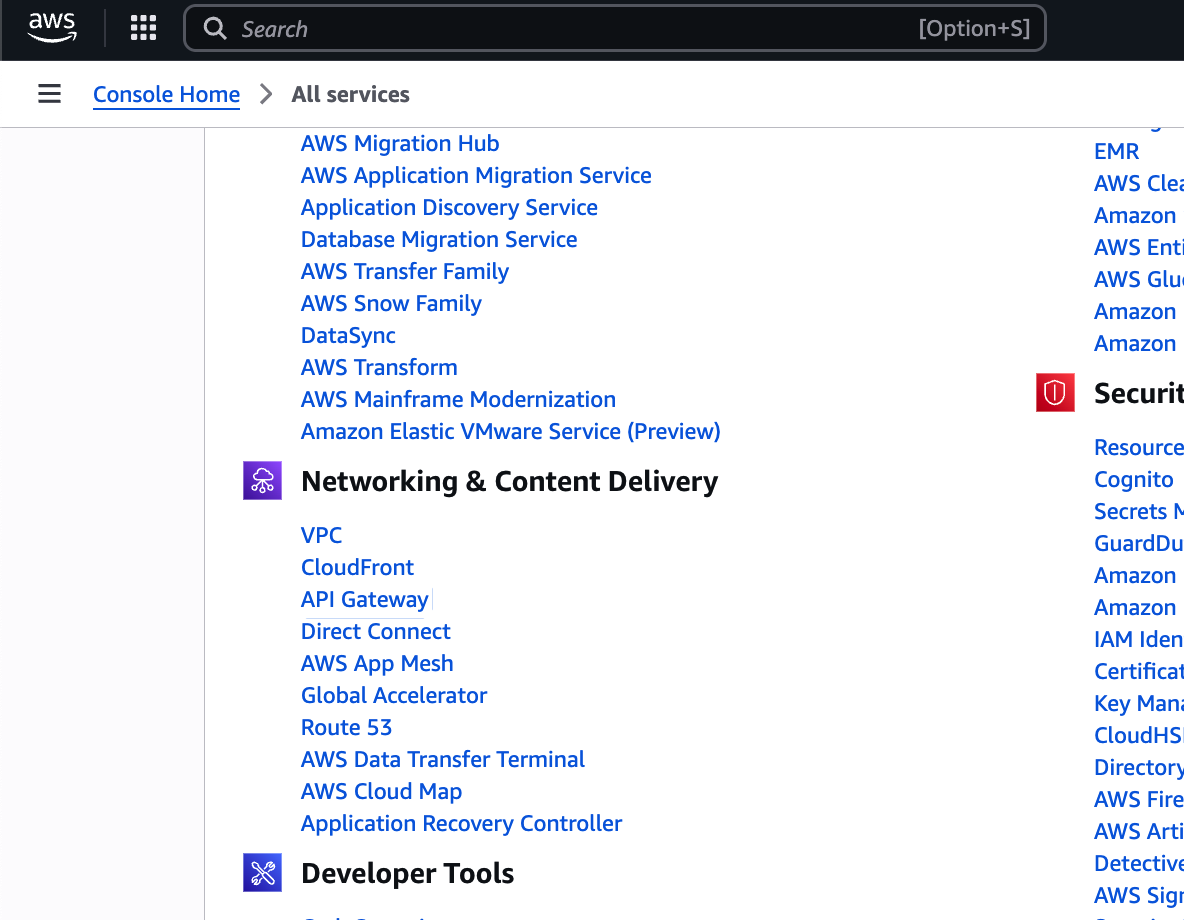
Task: Click the search magnifier icon
Action: pos(215,29)
